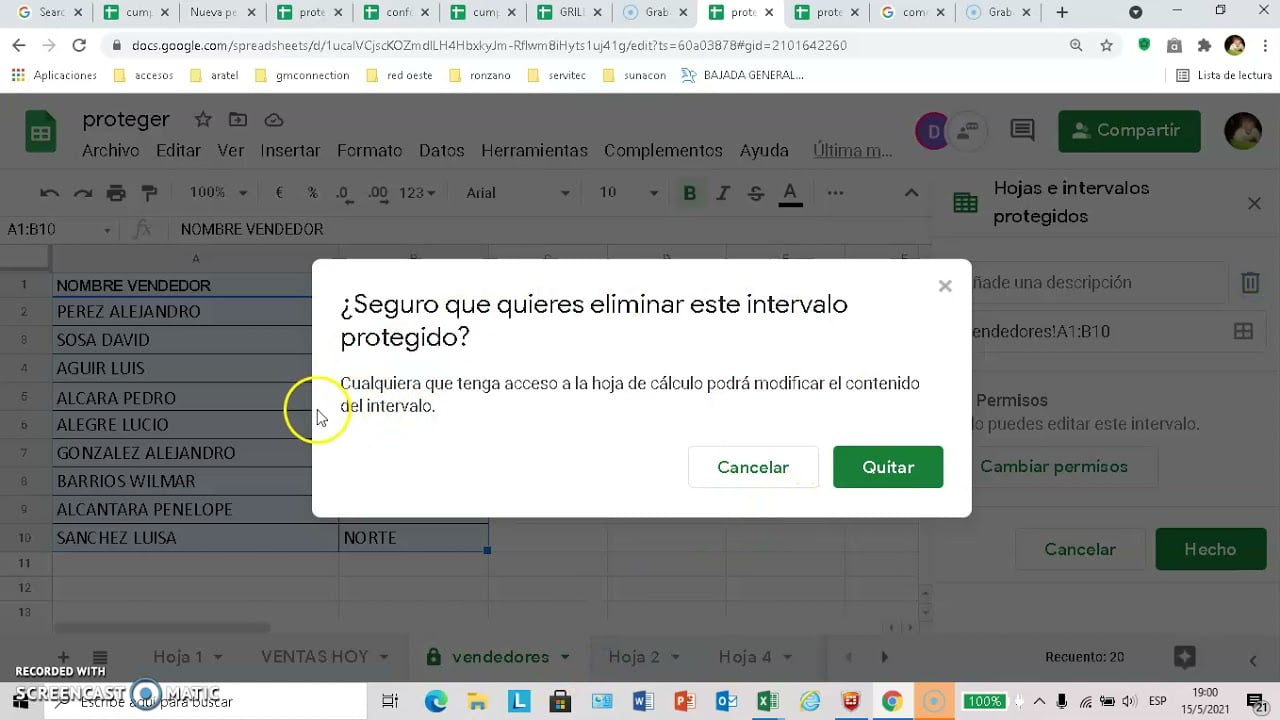The height and width of the screenshot is (720, 1280).
Task: Click the cloud document status icon
Action: [x=273, y=120]
